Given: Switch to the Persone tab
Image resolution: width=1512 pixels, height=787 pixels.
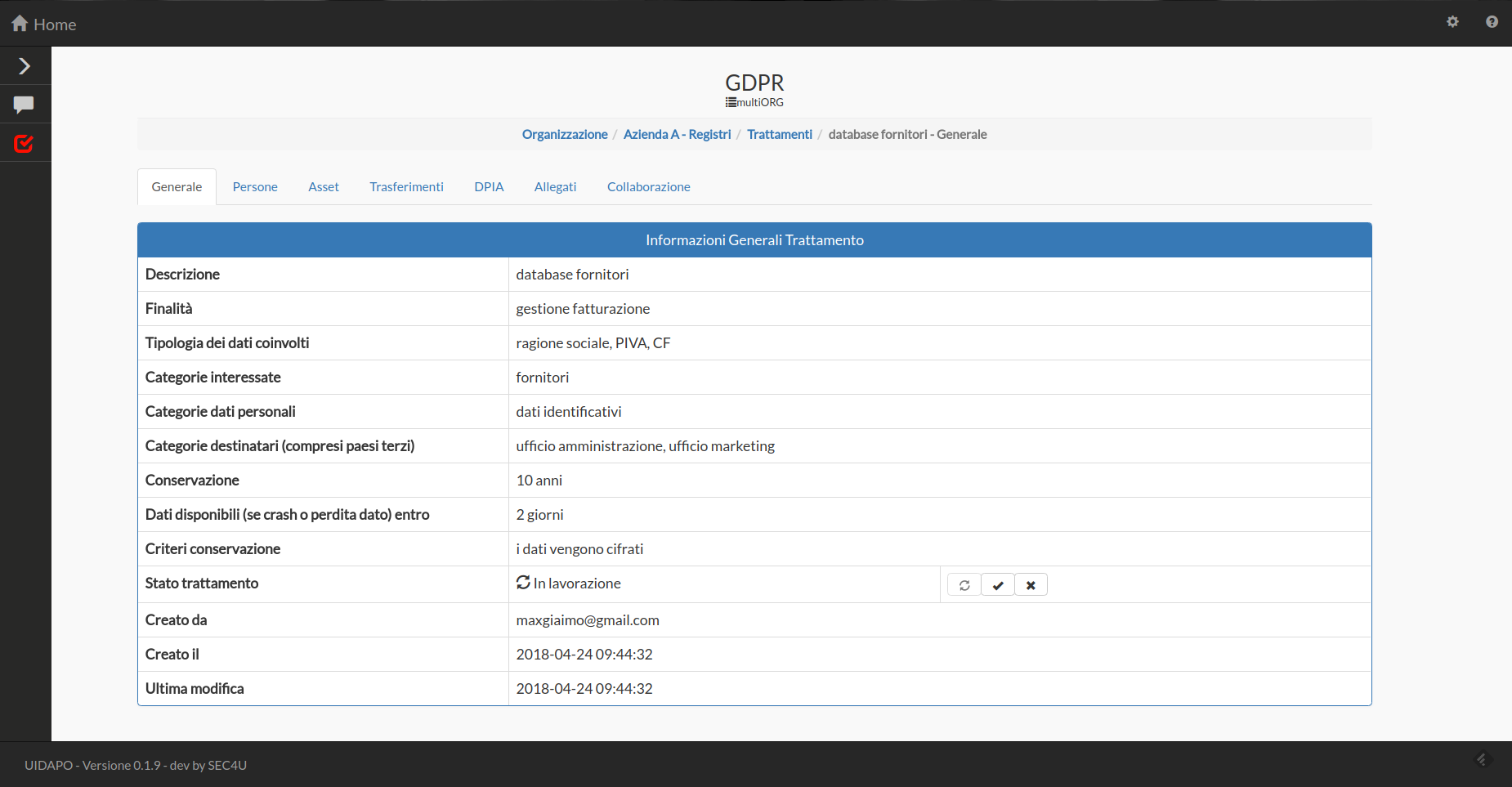Looking at the screenshot, I should pyautogui.click(x=255, y=187).
